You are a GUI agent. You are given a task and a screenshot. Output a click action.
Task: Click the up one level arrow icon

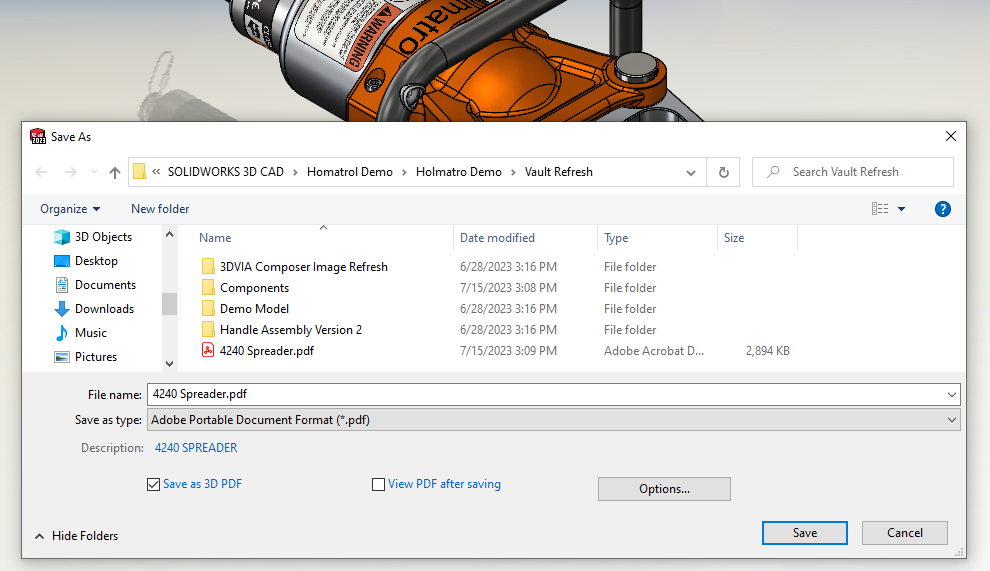pos(115,172)
